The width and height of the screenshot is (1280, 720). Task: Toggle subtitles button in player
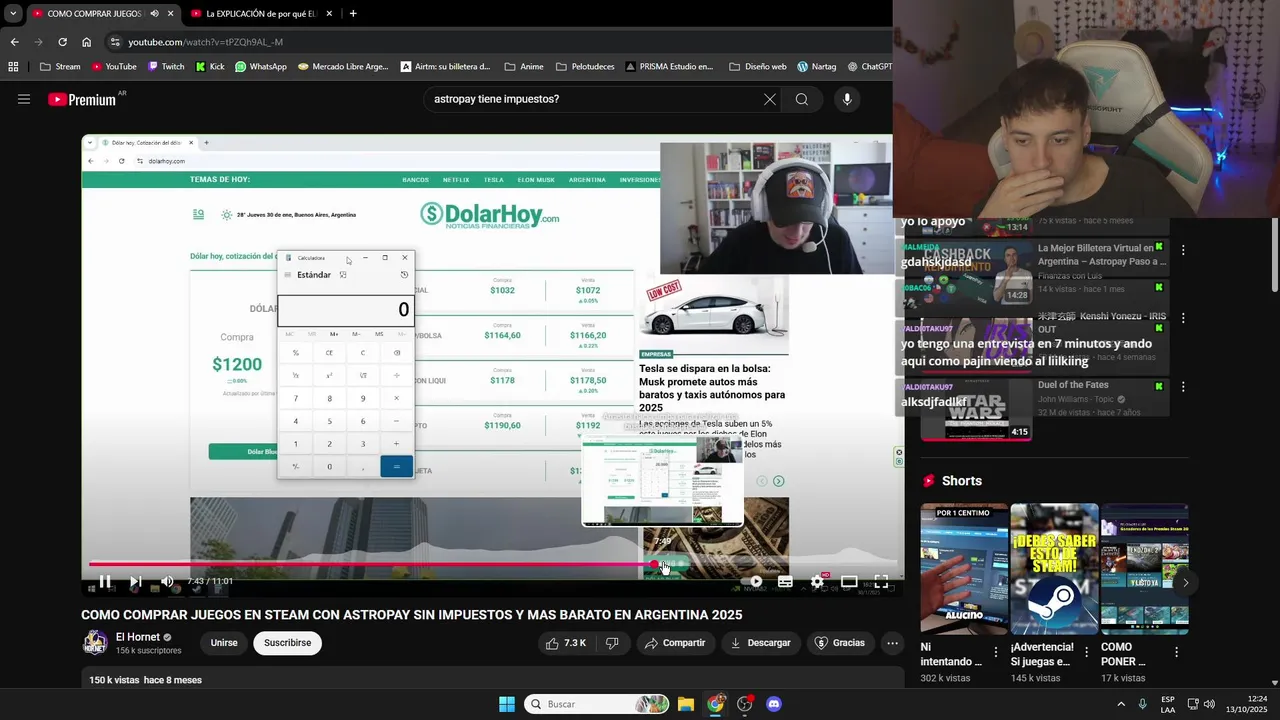point(786,581)
